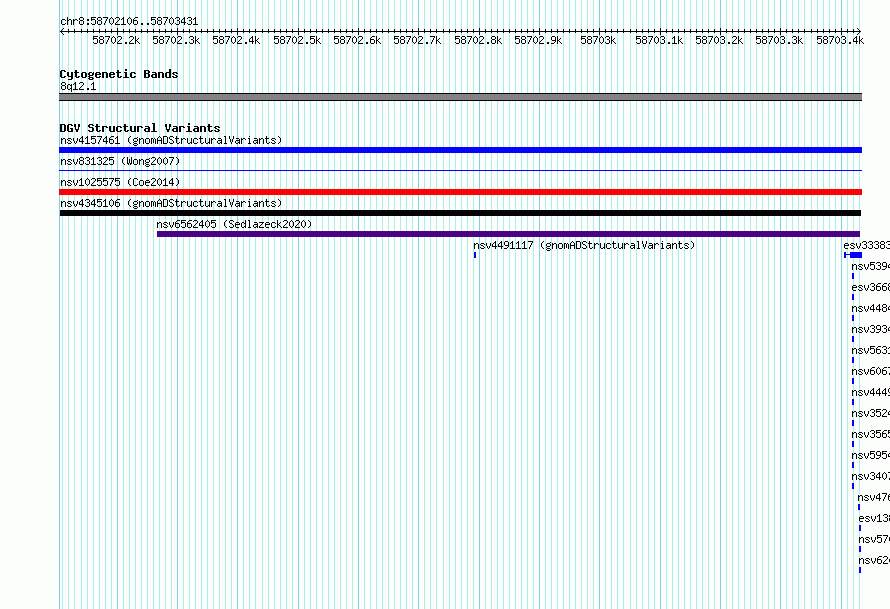The width and height of the screenshot is (890, 609).
Task: Click the nsv3524 variant label
Action: click(x=870, y=413)
